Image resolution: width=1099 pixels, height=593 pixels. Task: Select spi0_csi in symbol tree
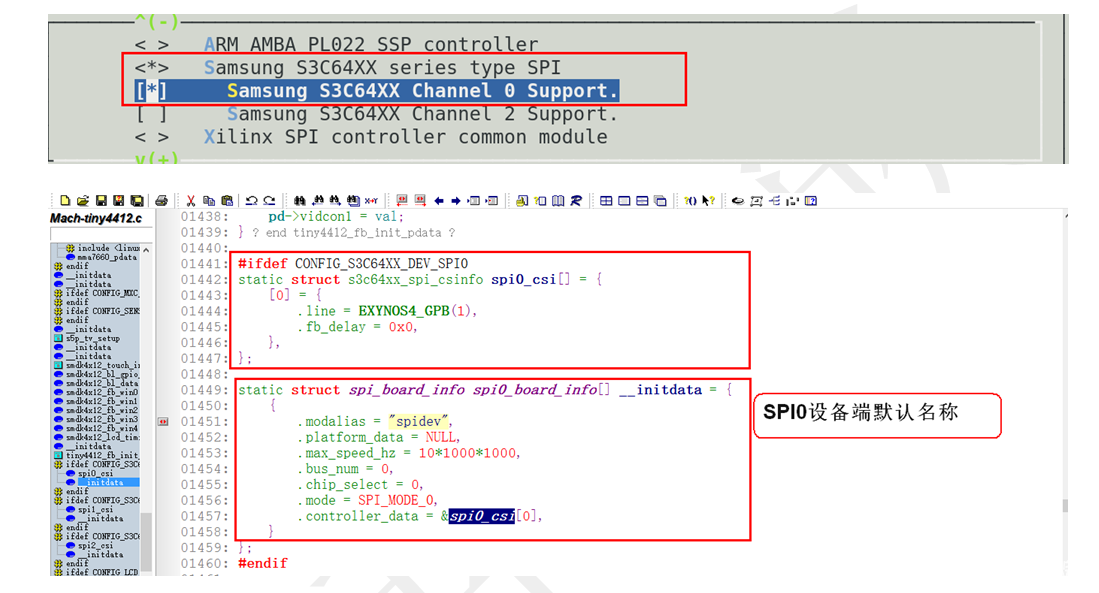click(95, 473)
